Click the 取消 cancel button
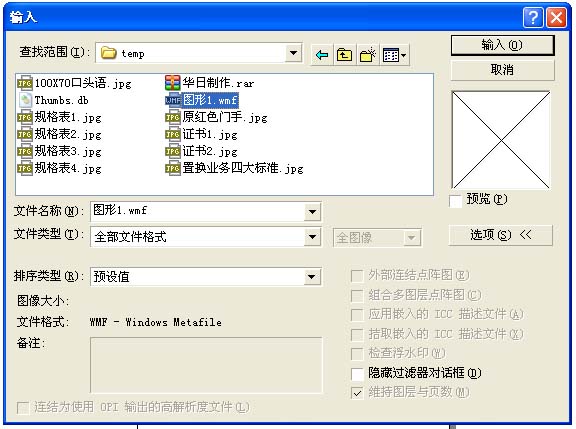The width and height of the screenshot is (576, 429). [502, 70]
